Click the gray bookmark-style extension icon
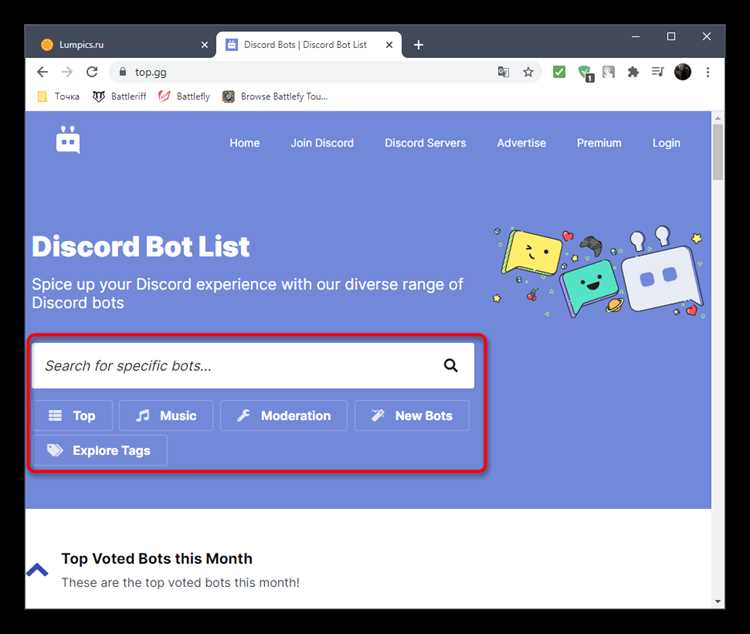Screen dimensions: 750x634 [x=608, y=72]
